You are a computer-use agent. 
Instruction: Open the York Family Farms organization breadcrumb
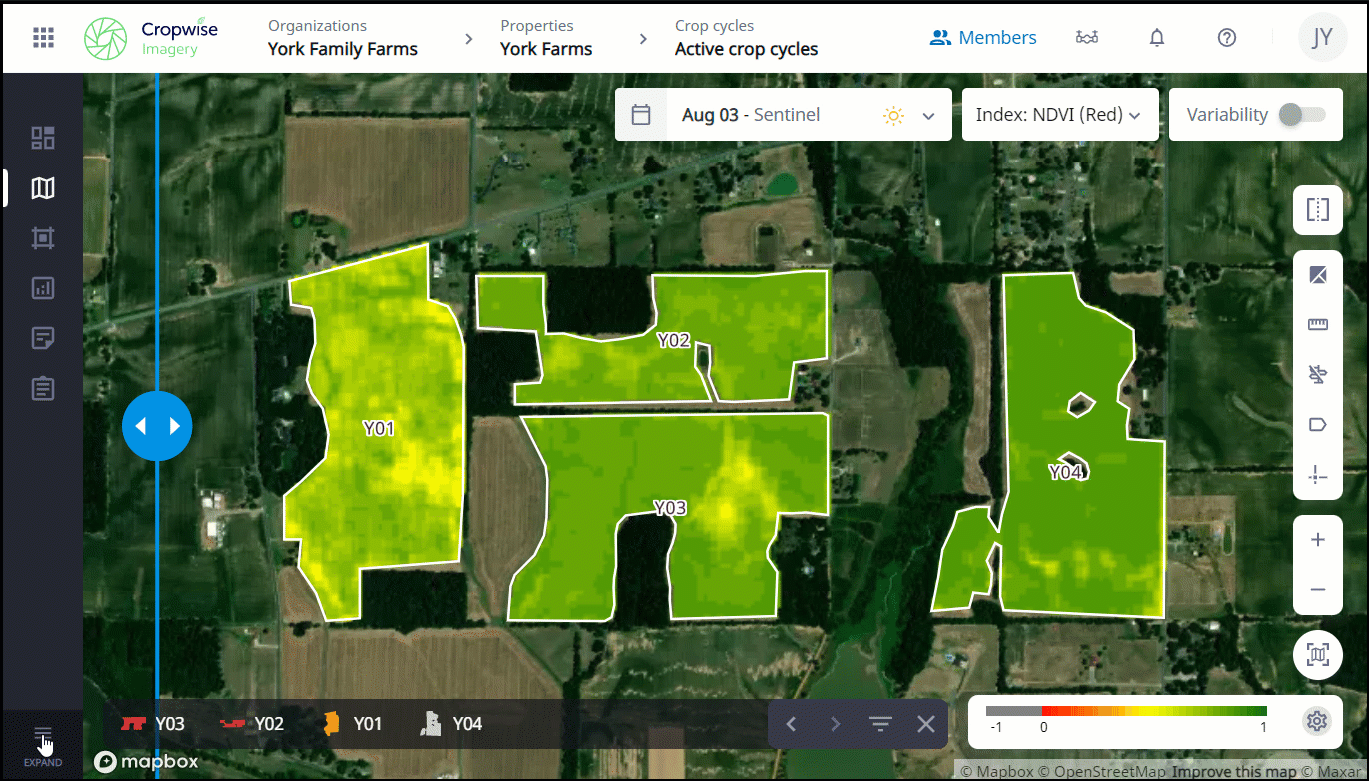(343, 39)
